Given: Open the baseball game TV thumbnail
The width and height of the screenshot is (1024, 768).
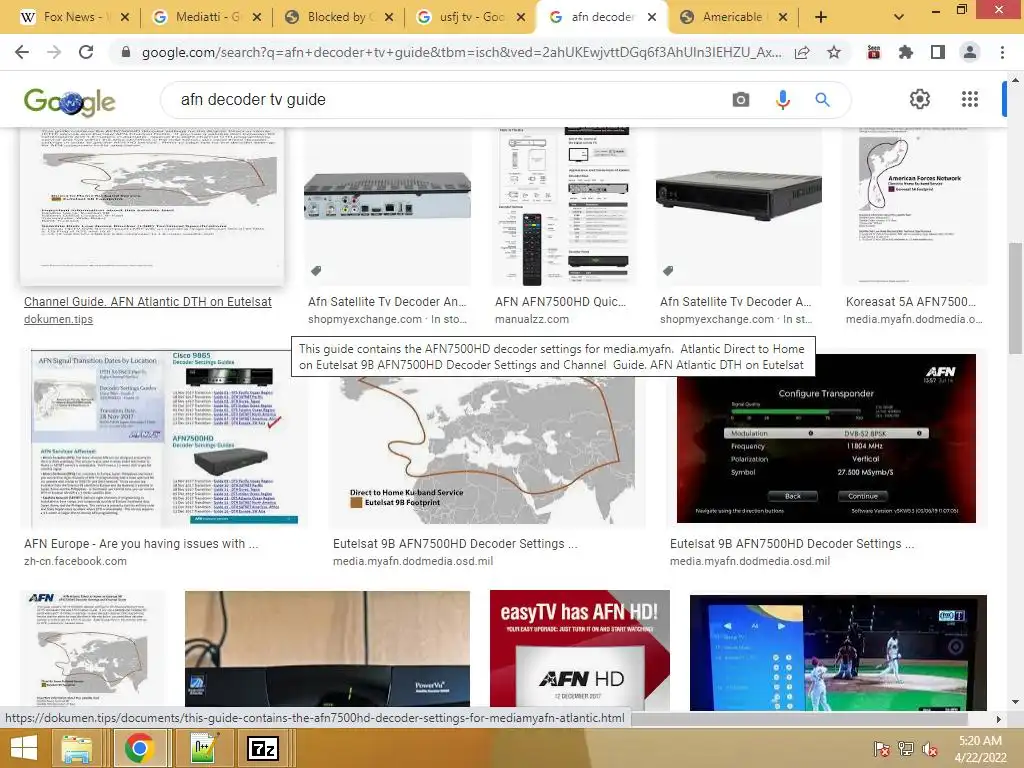Looking at the screenshot, I should [x=838, y=652].
